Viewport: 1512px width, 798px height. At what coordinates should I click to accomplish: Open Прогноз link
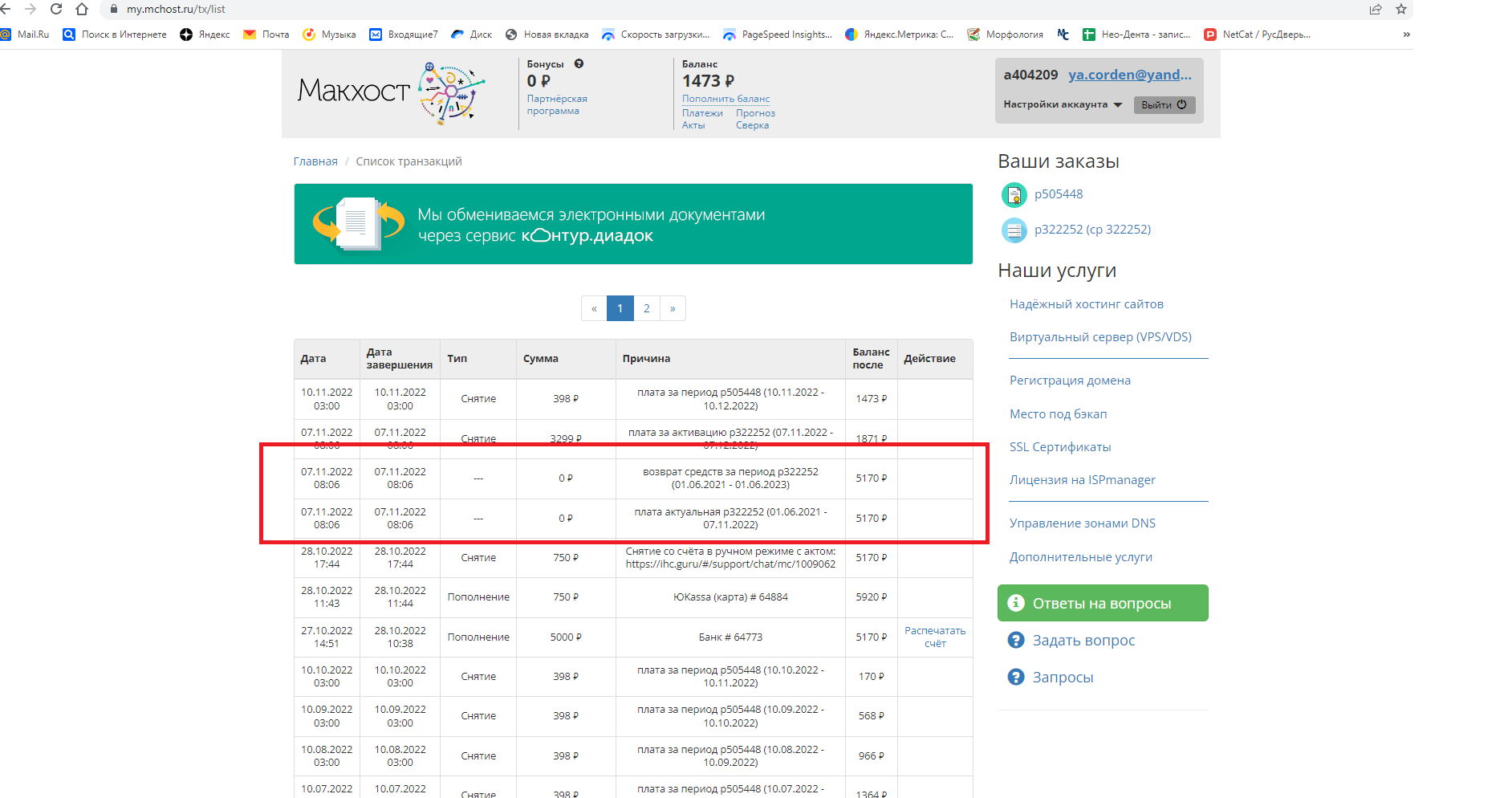(x=755, y=113)
